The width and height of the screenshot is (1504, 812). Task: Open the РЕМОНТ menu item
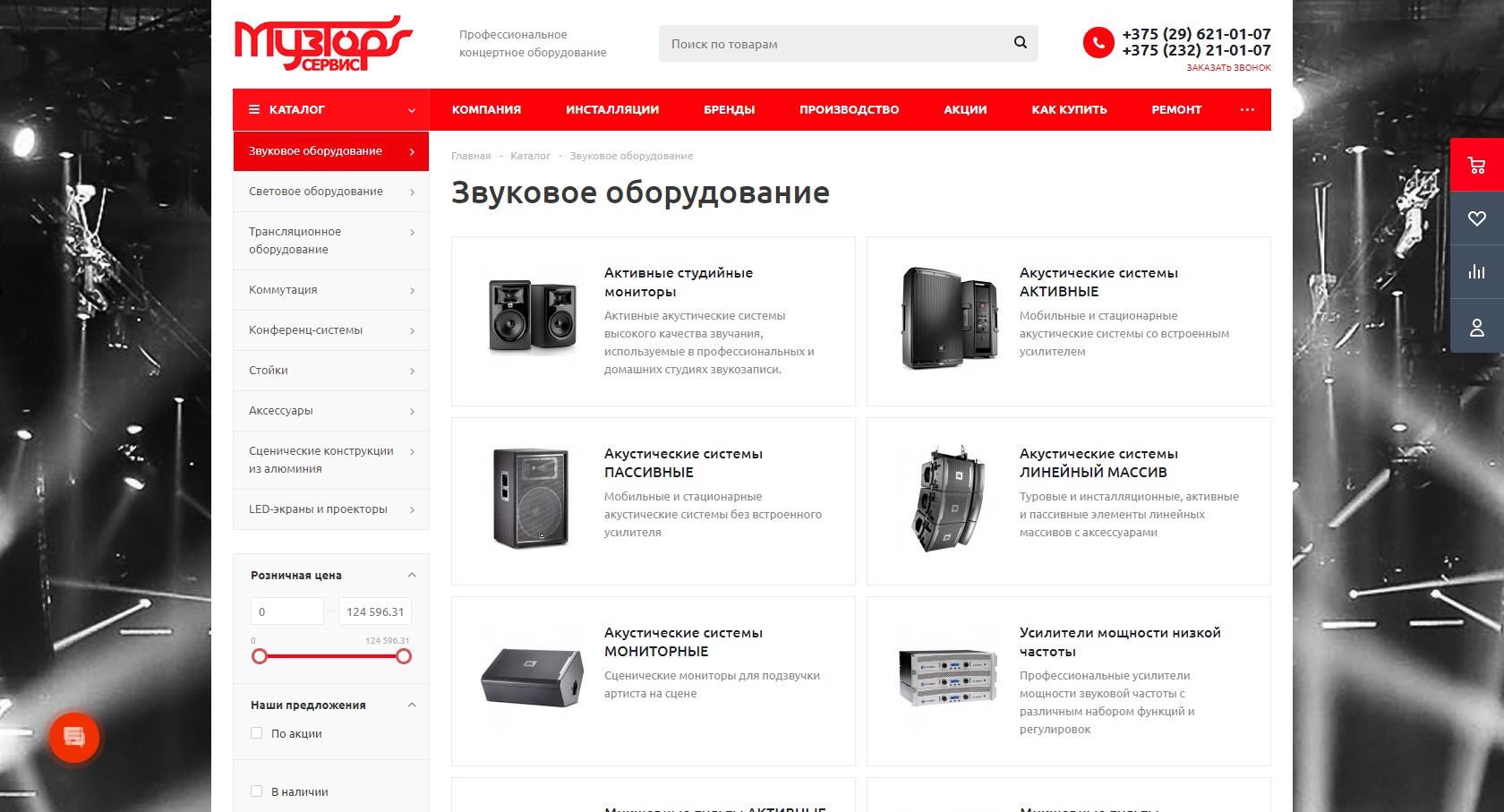pos(1175,110)
